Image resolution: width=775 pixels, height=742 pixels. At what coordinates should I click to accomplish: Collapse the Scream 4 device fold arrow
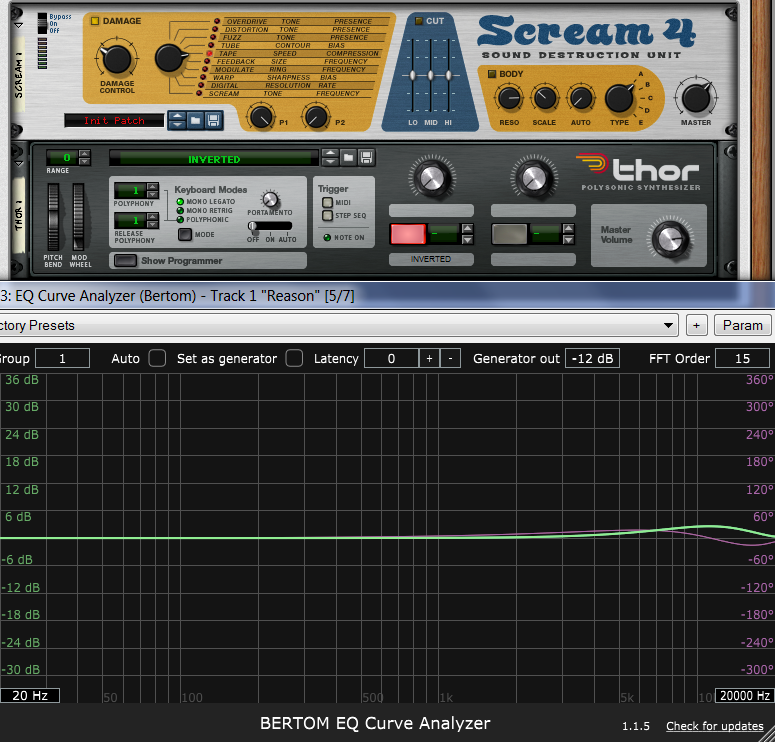coord(19,26)
